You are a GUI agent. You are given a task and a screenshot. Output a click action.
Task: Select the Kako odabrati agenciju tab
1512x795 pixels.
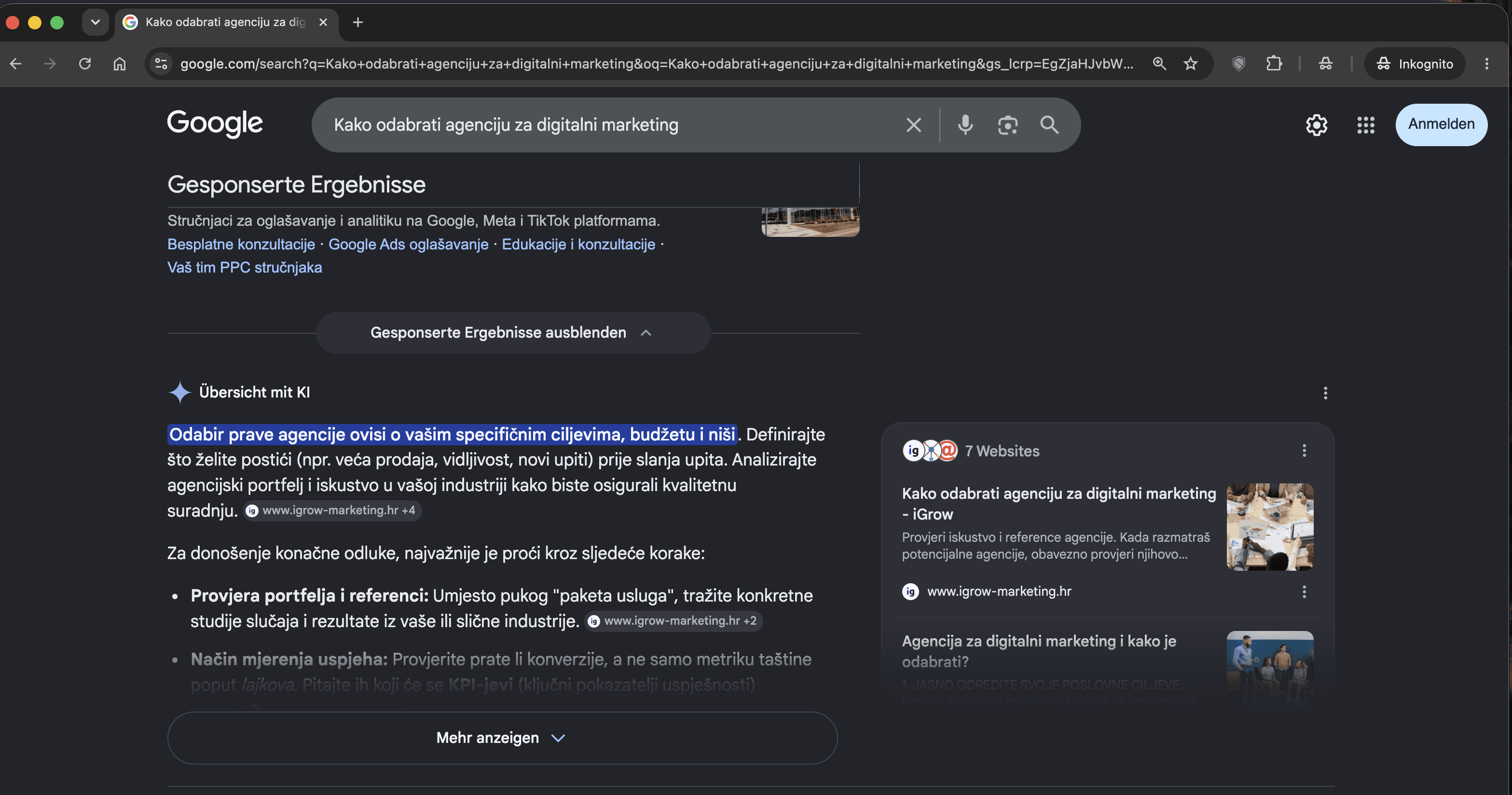(x=226, y=22)
